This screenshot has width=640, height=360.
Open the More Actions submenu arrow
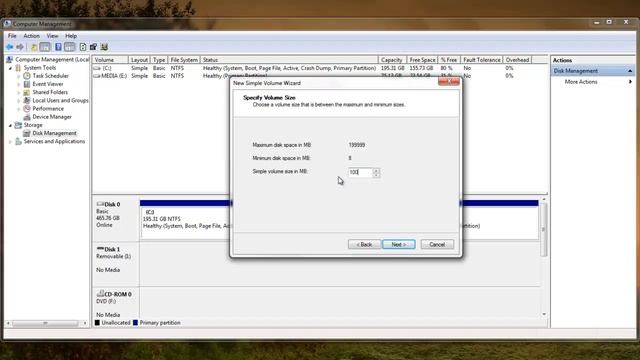(630, 82)
